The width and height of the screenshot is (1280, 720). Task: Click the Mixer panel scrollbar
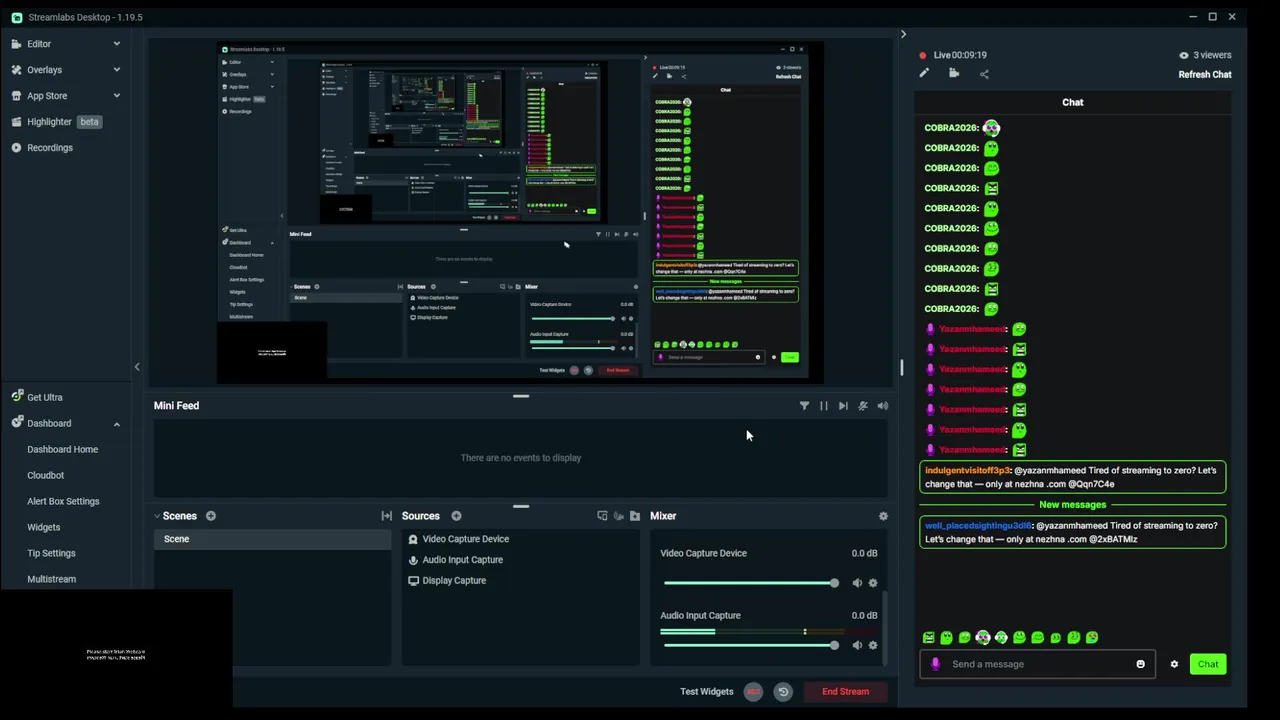(x=885, y=628)
